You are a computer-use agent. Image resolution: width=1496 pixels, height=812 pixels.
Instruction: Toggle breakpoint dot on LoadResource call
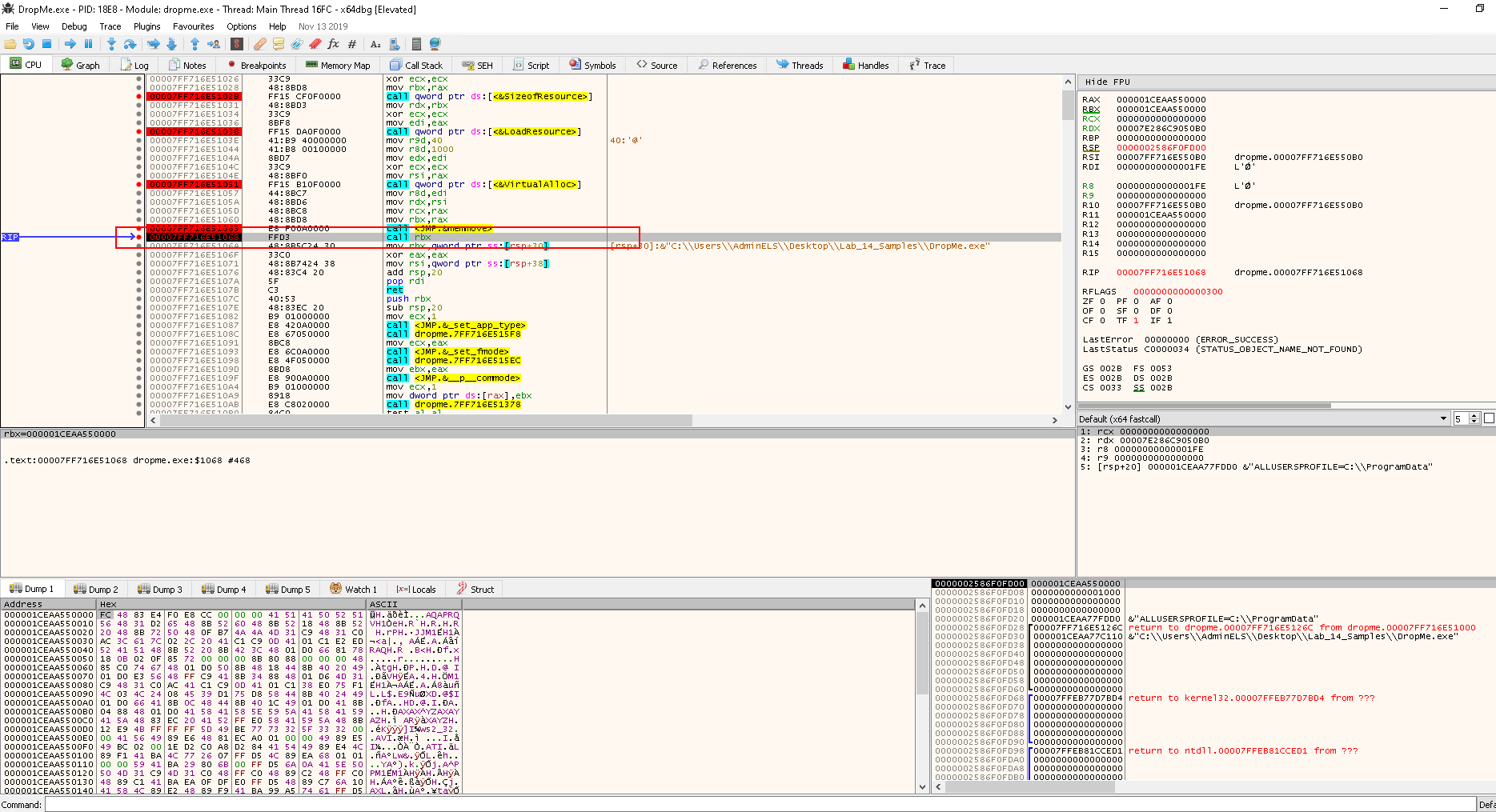[x=139, y=131]
